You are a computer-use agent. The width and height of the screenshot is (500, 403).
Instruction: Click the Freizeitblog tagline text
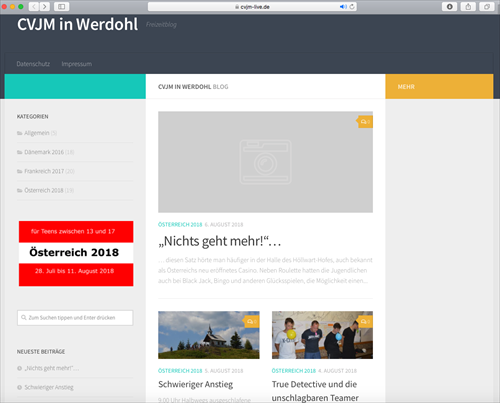point(161,24)
